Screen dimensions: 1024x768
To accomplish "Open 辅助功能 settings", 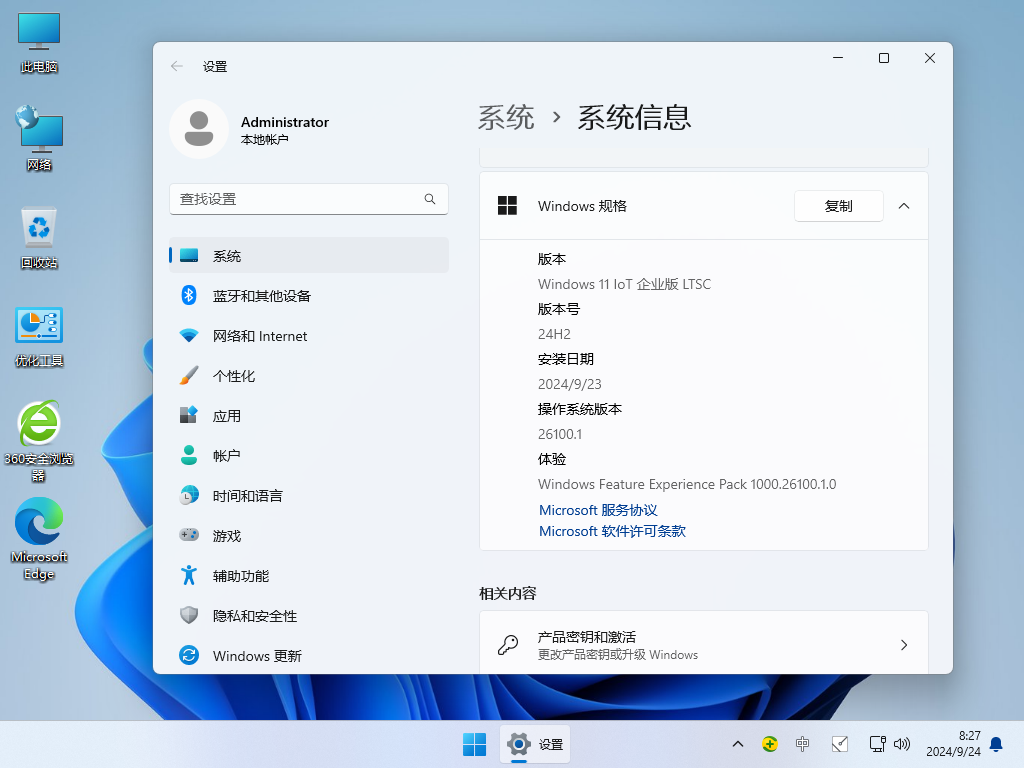I will point(309,575).
